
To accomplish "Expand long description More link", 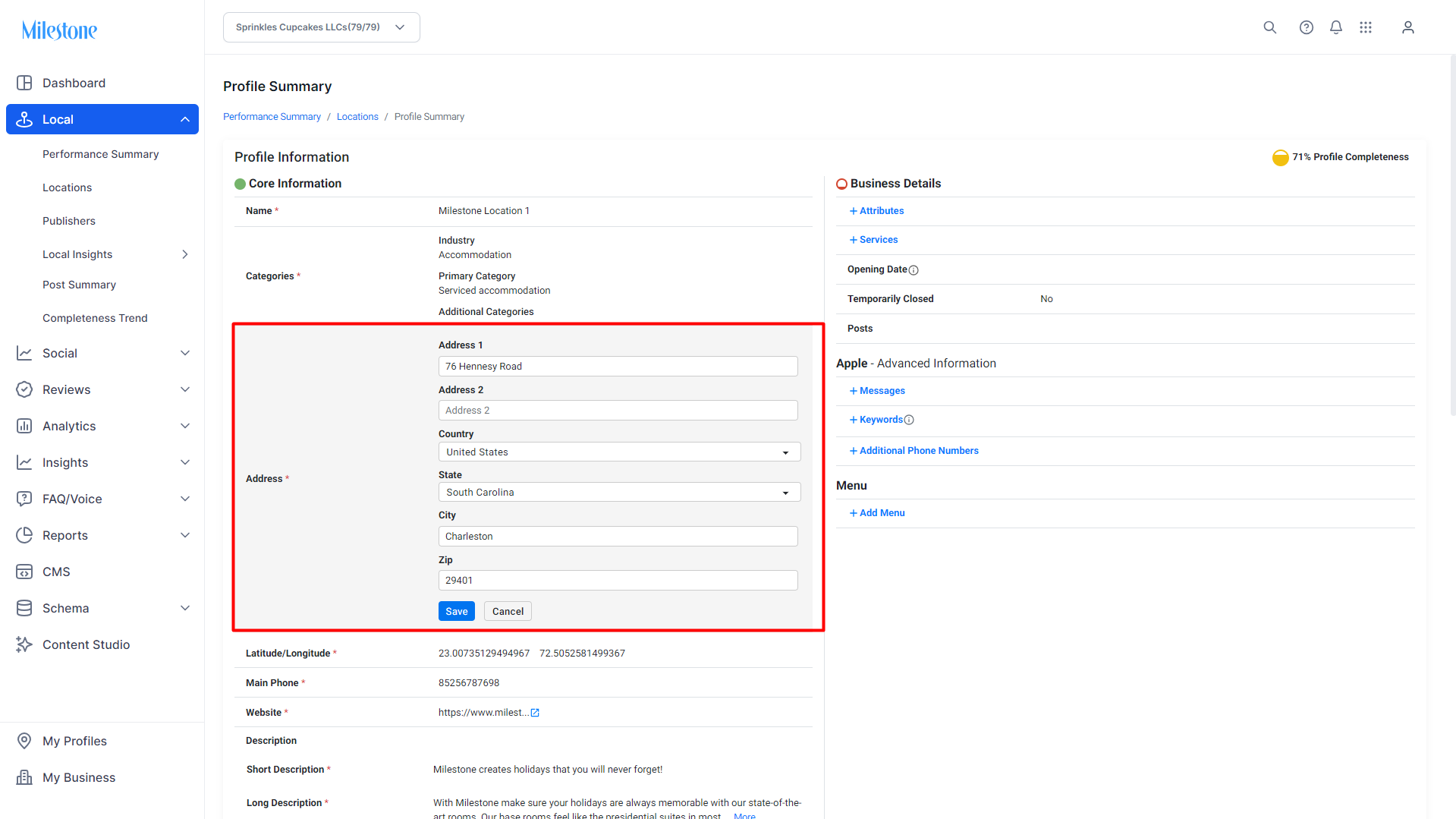I will [x=744, y=816].
